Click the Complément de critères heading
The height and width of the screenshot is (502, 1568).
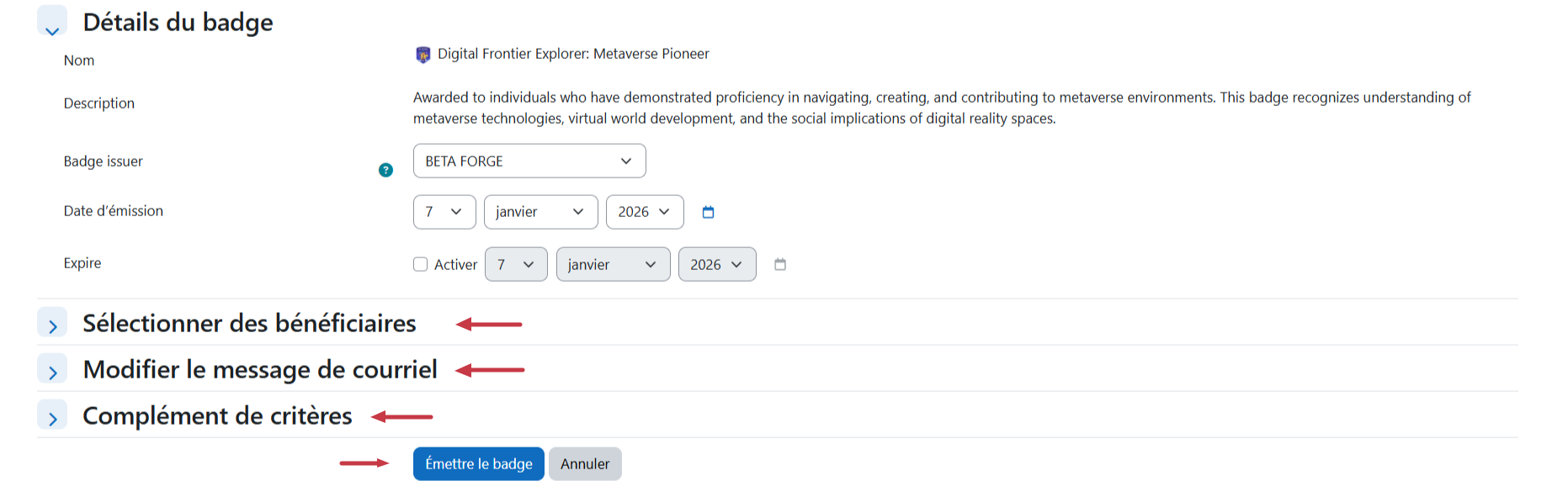[x=217, y=416]
